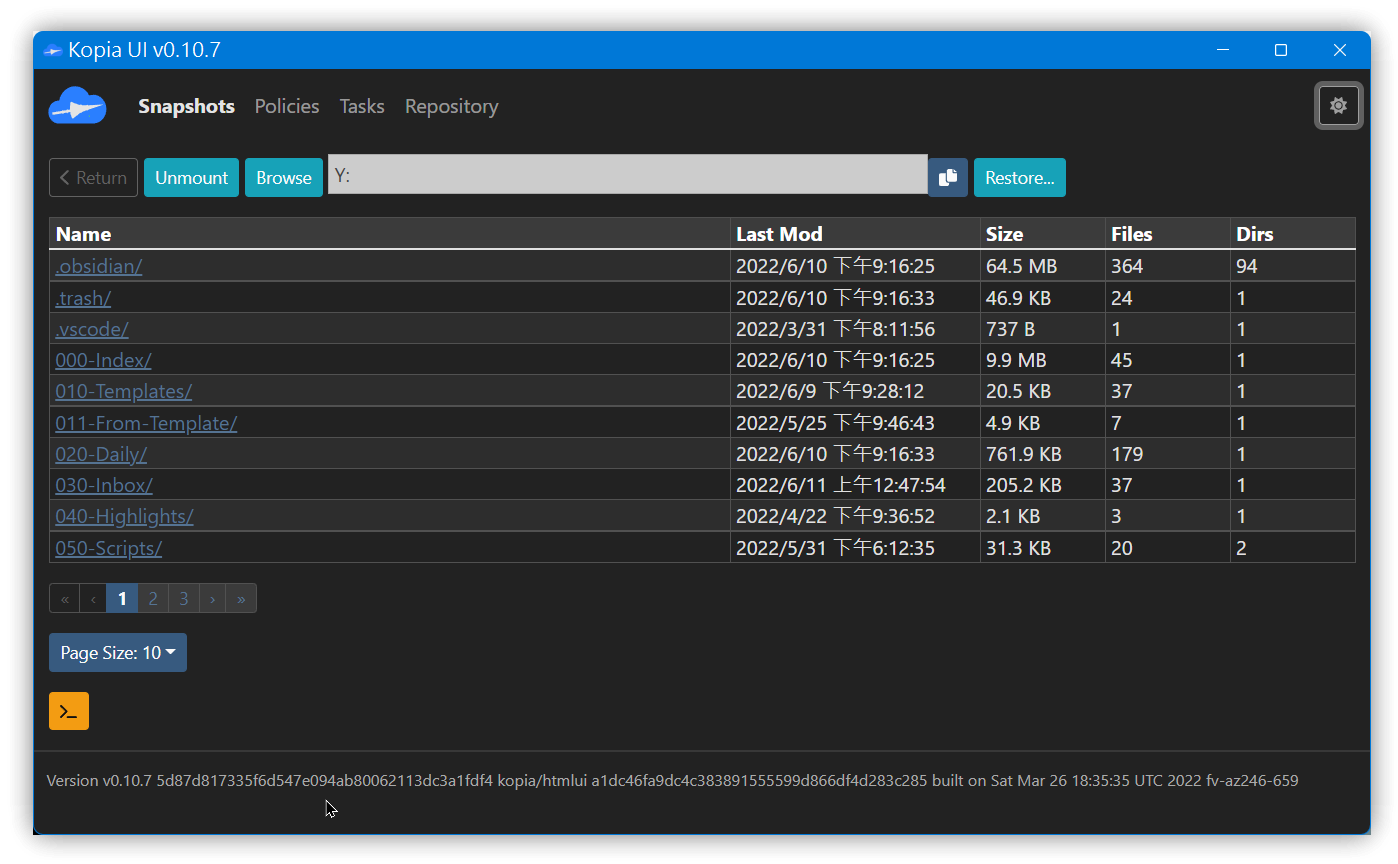Open the 000-Index/ folder link
Screen dimensions: 1398x864
click(x=103, y=360)
